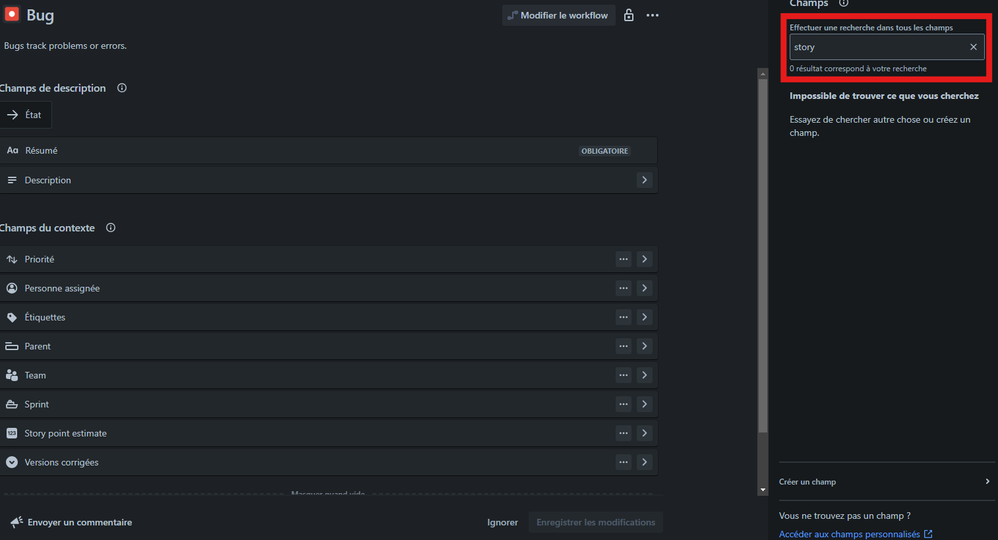Screen dimensions: 998x540
Task: Click the red Bug issue type icon
Action: pyautogui.click(x=11, y=14)
